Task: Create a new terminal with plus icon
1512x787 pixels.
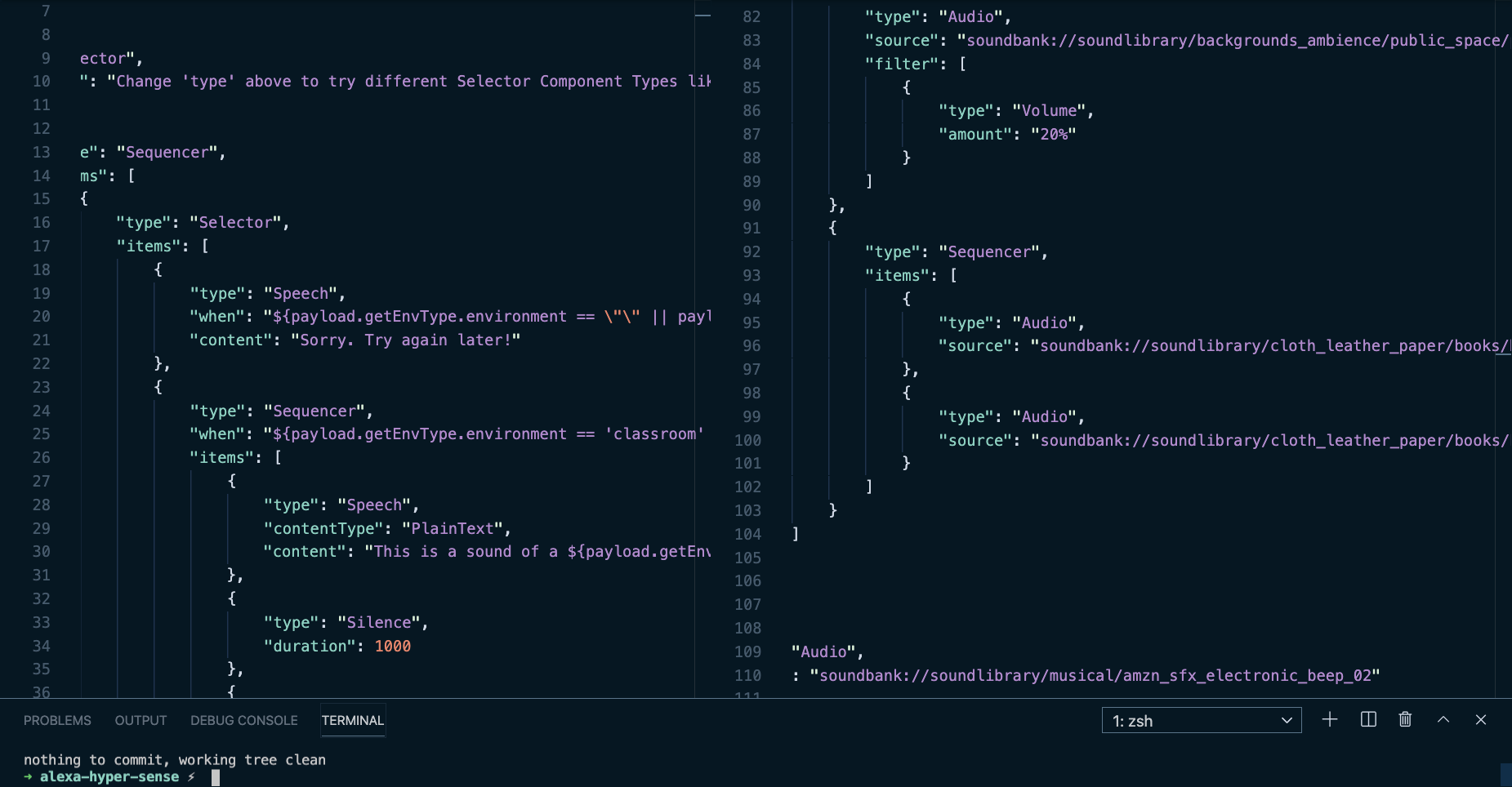Action: [1330, 719]
